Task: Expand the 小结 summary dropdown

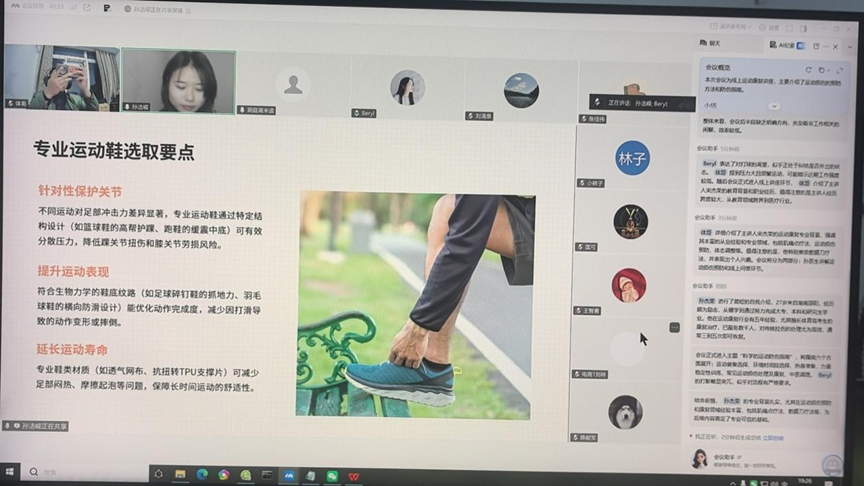Action: click(x=773, y=105)
